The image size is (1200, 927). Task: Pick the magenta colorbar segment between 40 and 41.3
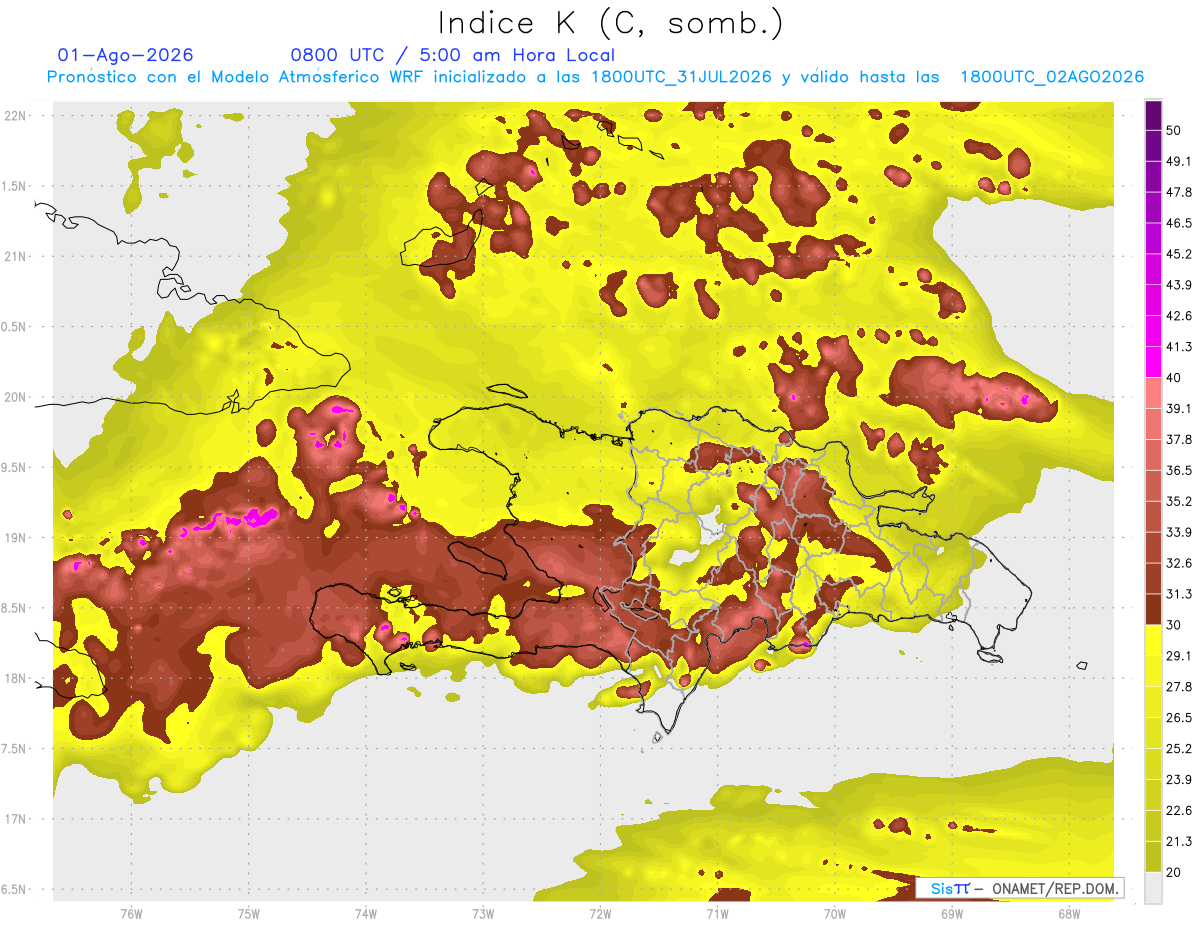coord(1153,362)
